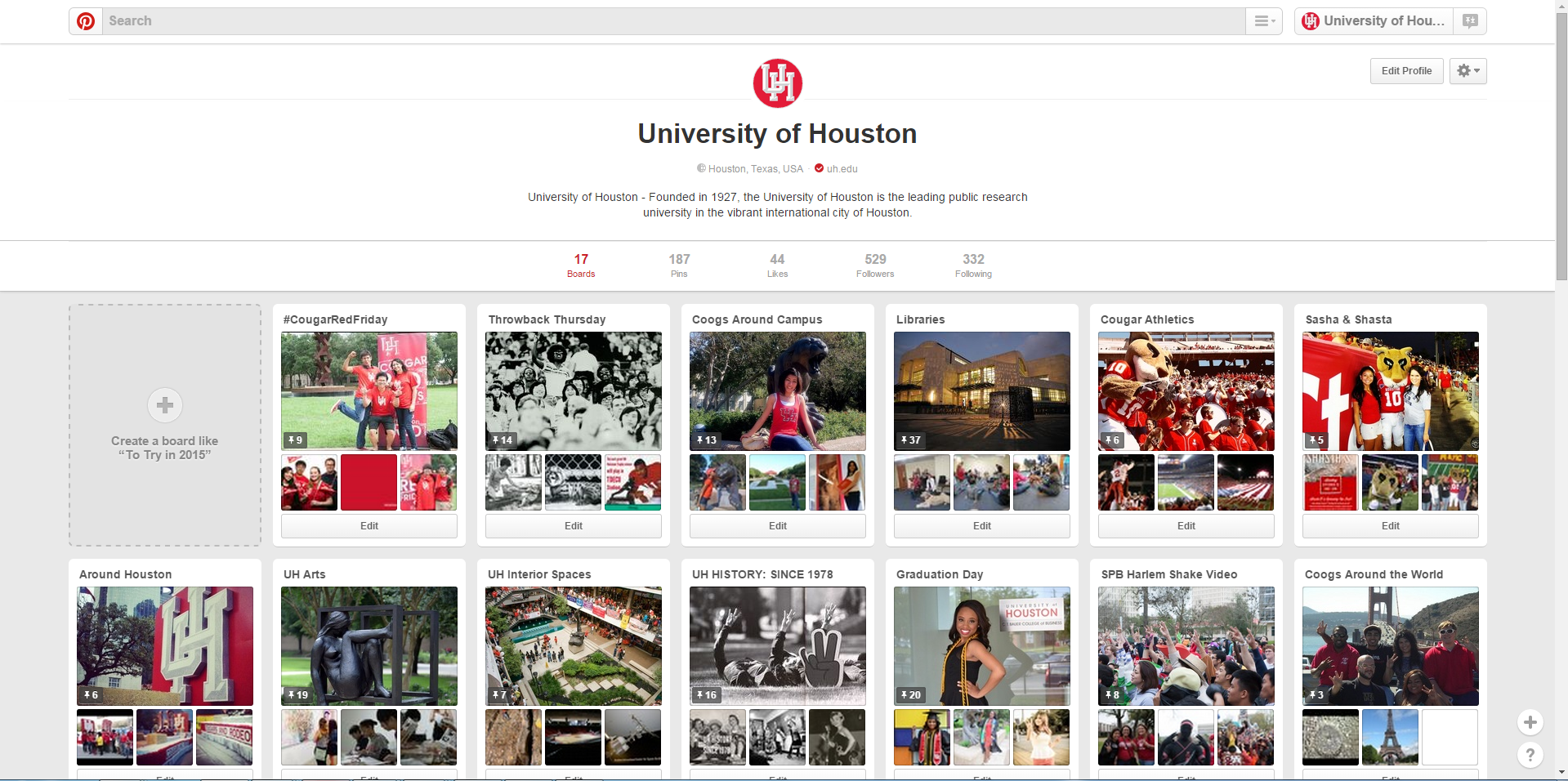The image size is (1568, 781).
Task: Open the Throwback Thursday board title
Action: click(547, 319)
